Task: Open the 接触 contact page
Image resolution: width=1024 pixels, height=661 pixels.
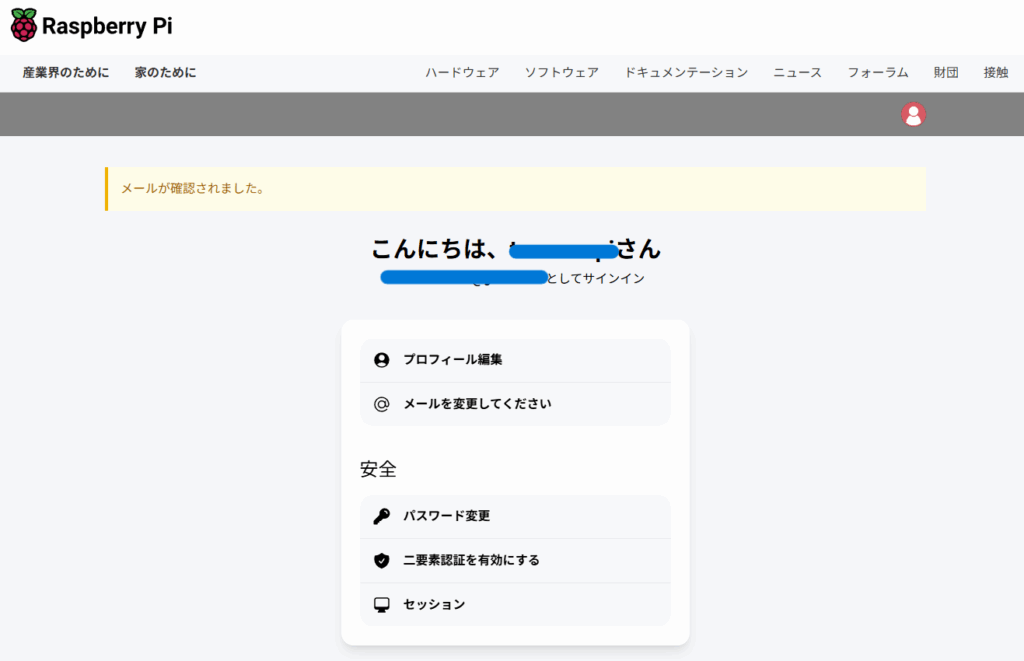Action: [996, 72]
